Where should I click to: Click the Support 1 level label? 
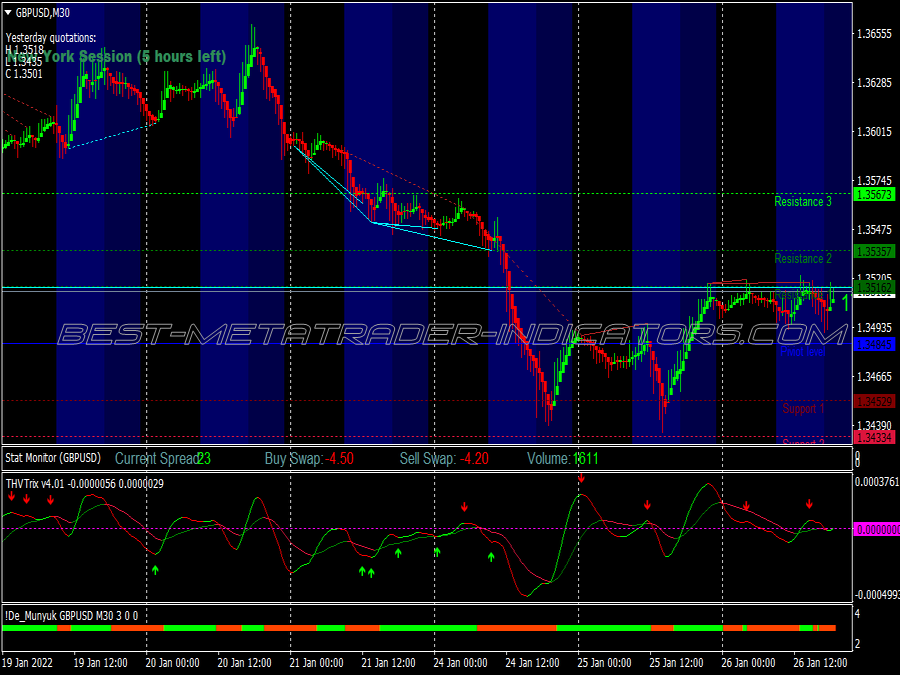(802, 408)
